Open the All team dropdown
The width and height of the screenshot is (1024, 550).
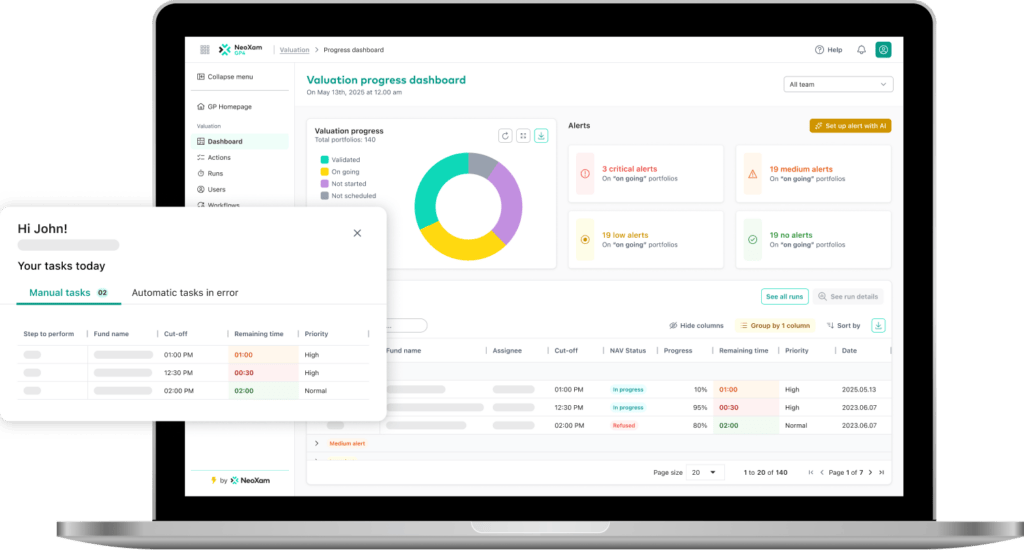(x=838, y=85)
